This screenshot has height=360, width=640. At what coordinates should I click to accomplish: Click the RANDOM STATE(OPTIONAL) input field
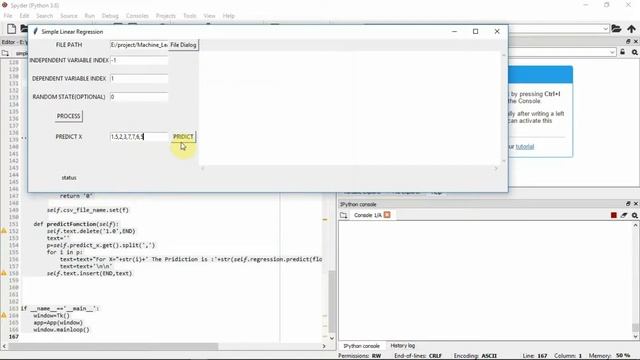point(139,97)
